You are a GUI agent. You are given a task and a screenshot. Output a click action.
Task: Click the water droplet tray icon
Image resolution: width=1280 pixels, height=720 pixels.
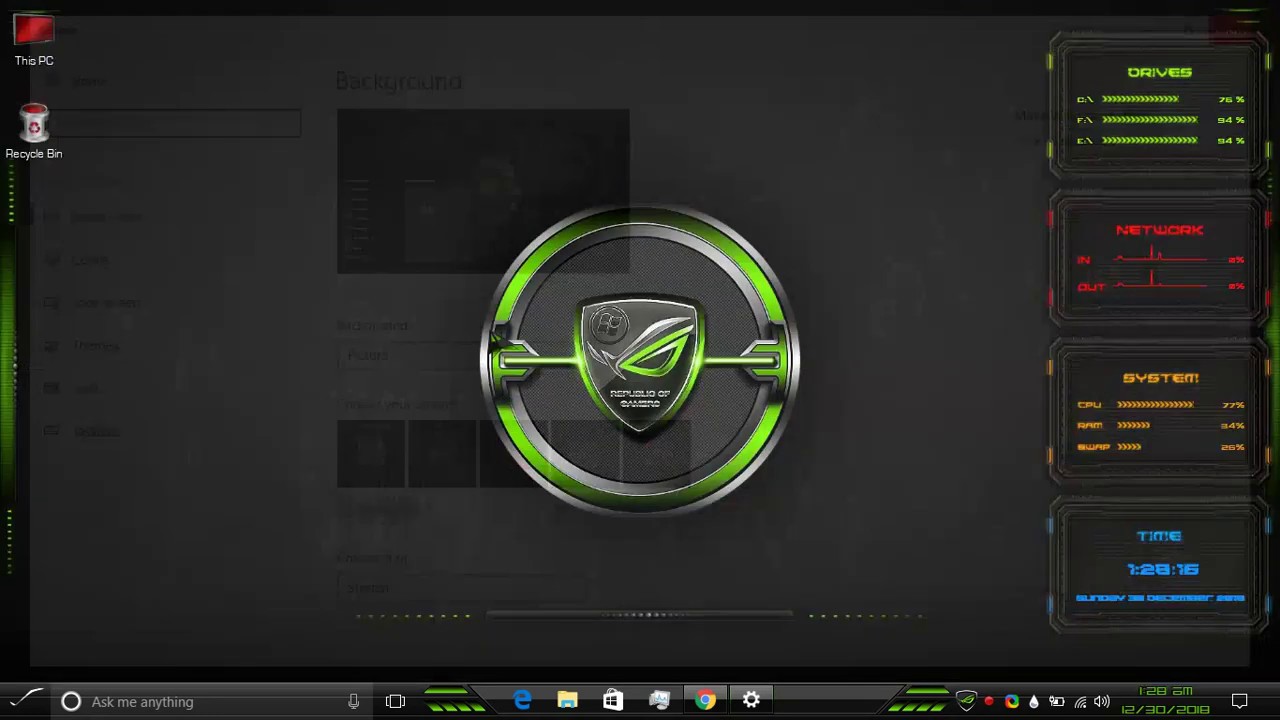coord(1034,702)
